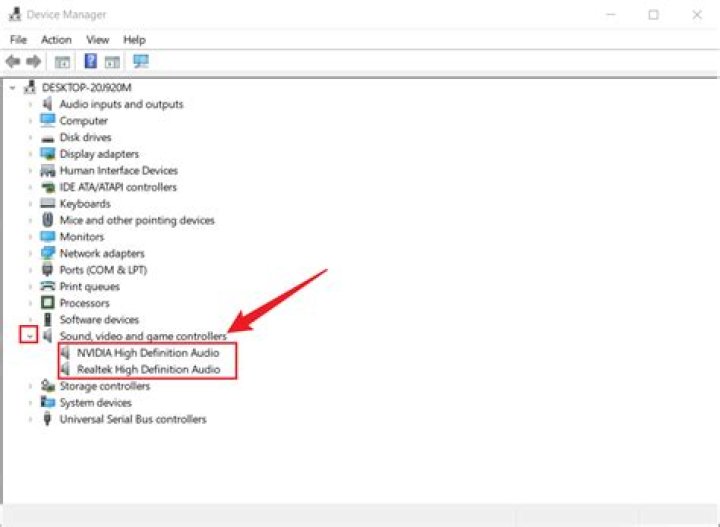Collapse the DESKTOP-20J920M root node
The height and width of the screenshot is (527, 720).
pos(12,88)
